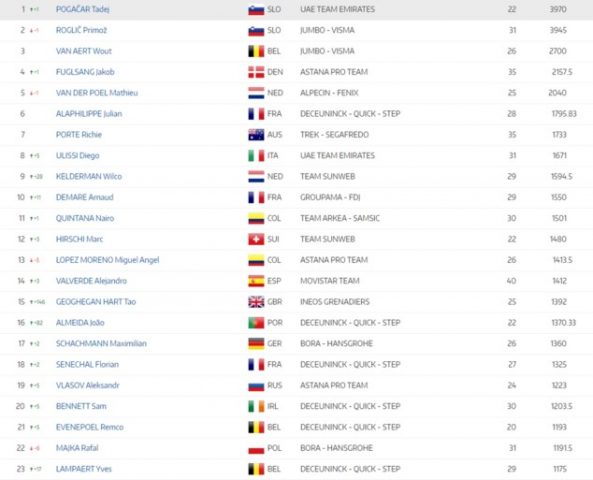Open rider profile VAN AERT Wout

[x=84, y=51]
